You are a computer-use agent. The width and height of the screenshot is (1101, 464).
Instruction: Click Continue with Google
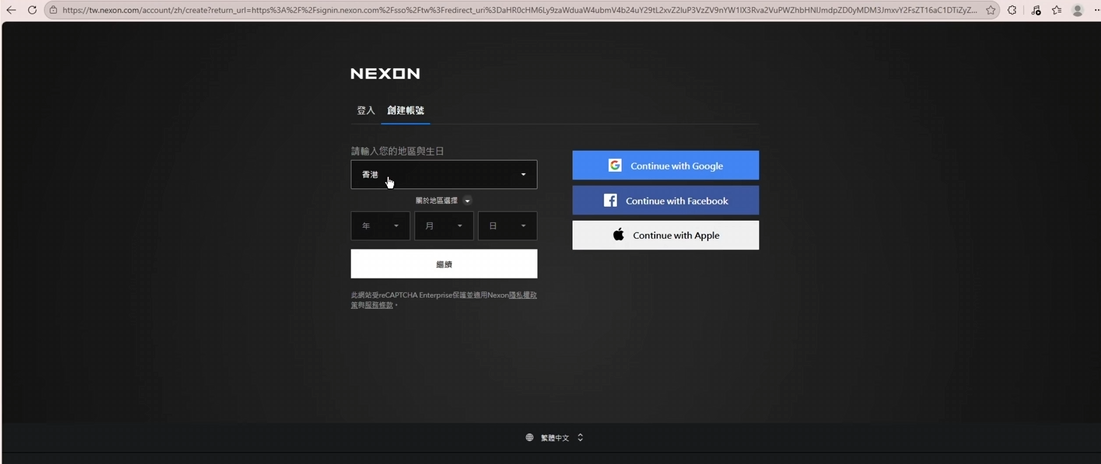[x=665, y=166]
